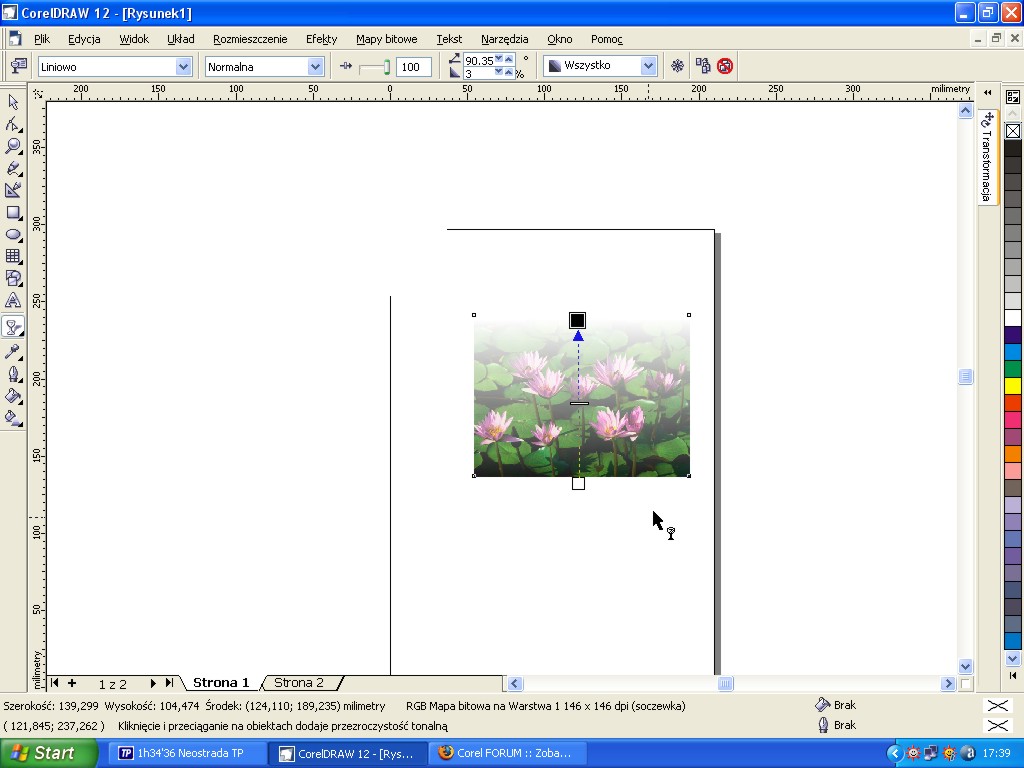Viewport: 1024px width, 768px height.
Task: Click the Transformacja docker tab
Action: (x=987, y=160)
